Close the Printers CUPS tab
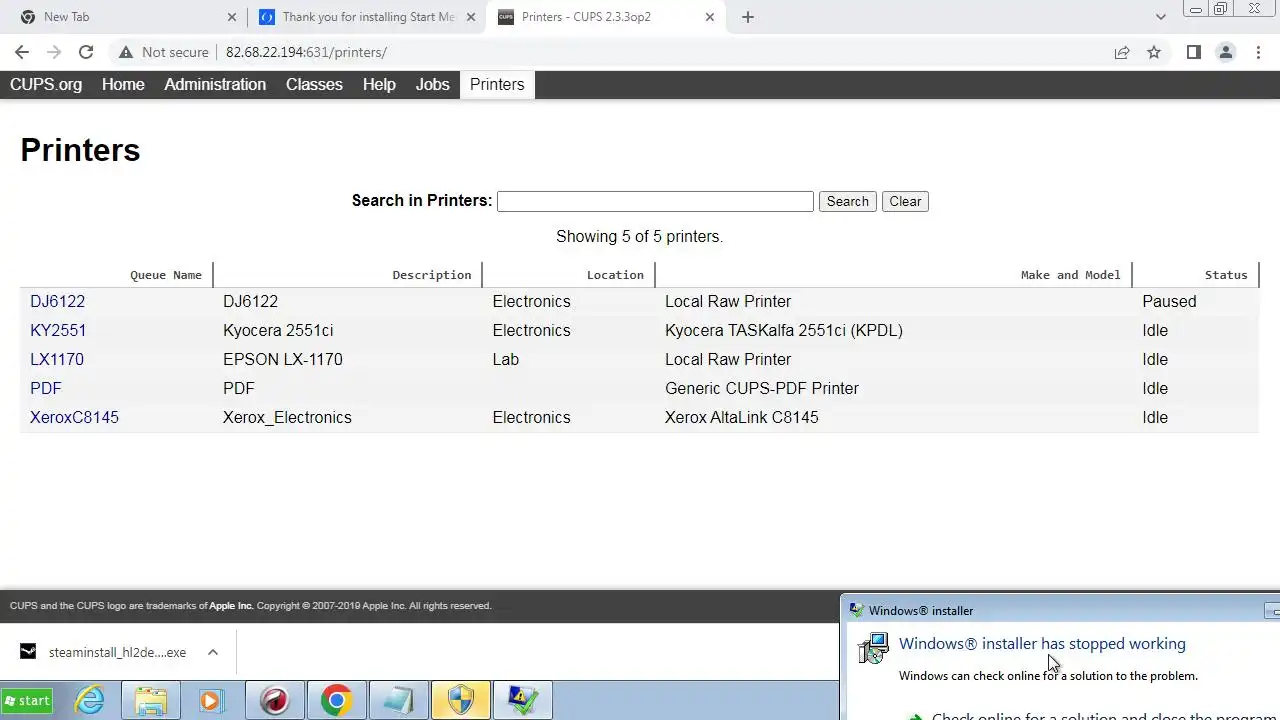1280x720 pixels. pos(710,17)
